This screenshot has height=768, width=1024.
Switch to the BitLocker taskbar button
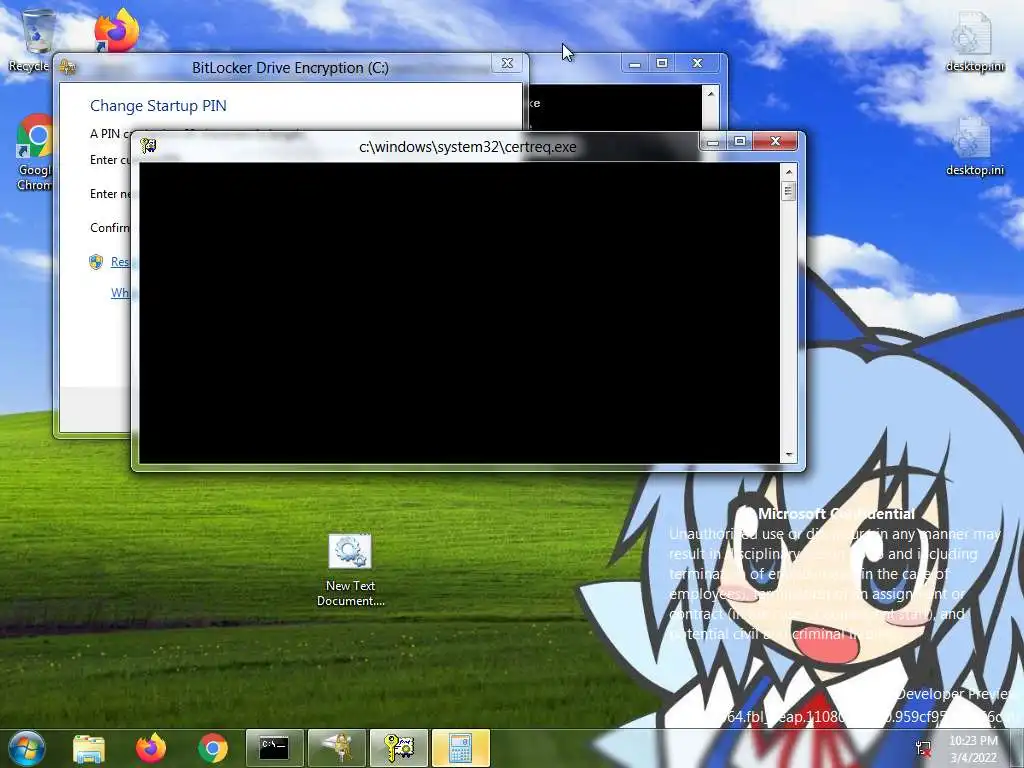(x=337, y=748)
